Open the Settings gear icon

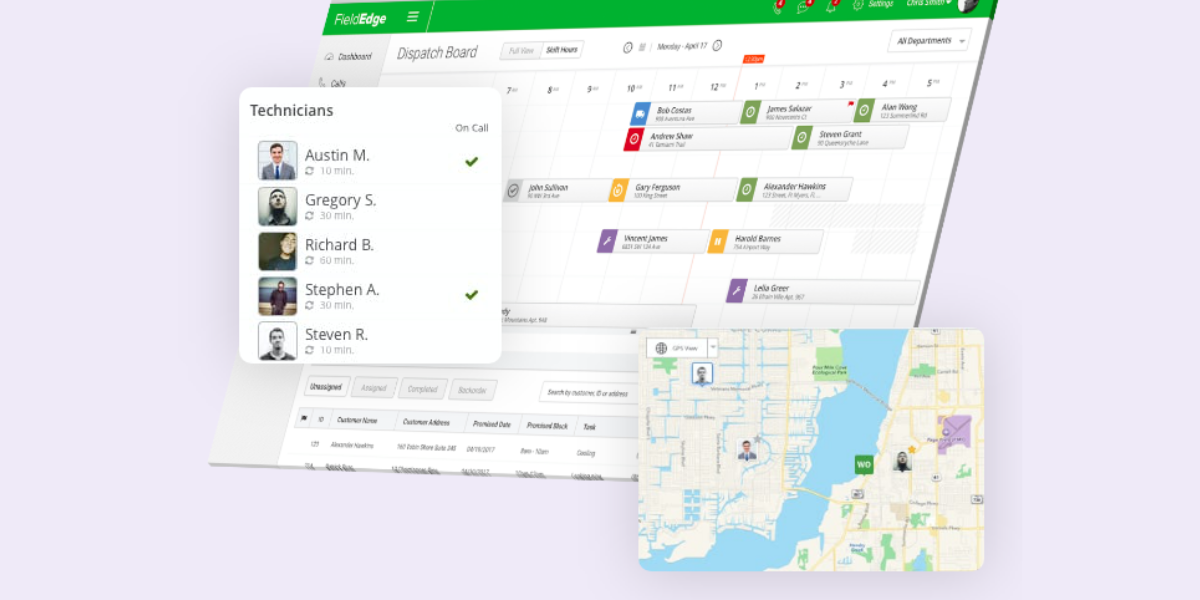[856, 5]
